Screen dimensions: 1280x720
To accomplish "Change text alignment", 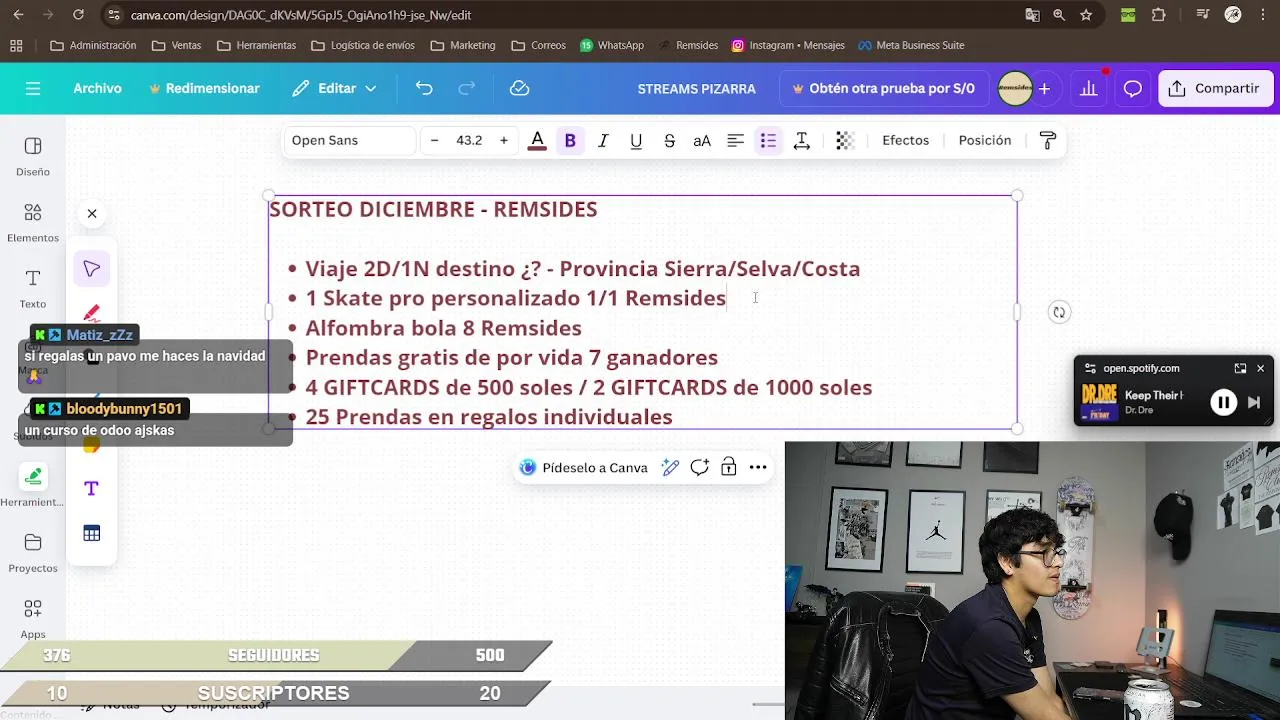I will tap(735, 140).
